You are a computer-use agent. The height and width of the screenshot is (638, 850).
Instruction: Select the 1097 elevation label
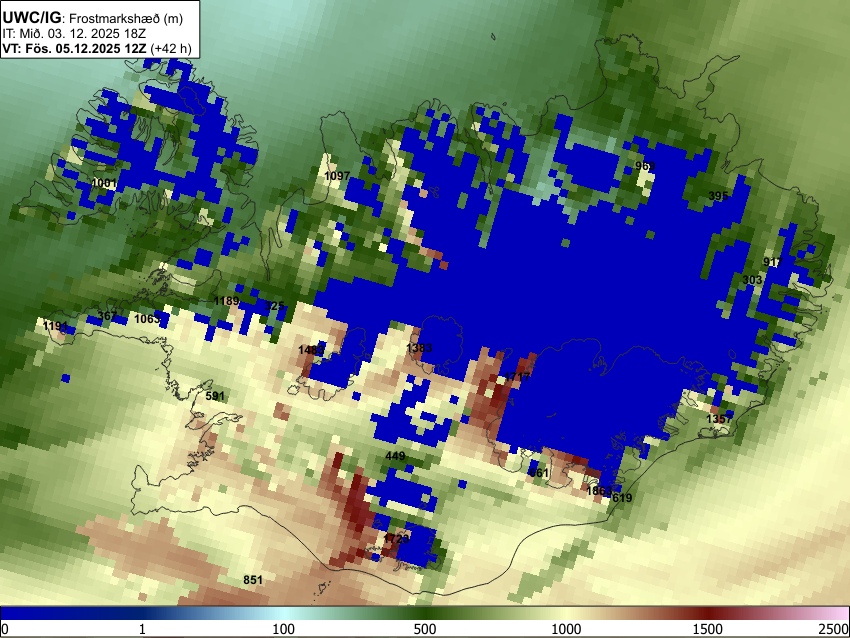337,176
